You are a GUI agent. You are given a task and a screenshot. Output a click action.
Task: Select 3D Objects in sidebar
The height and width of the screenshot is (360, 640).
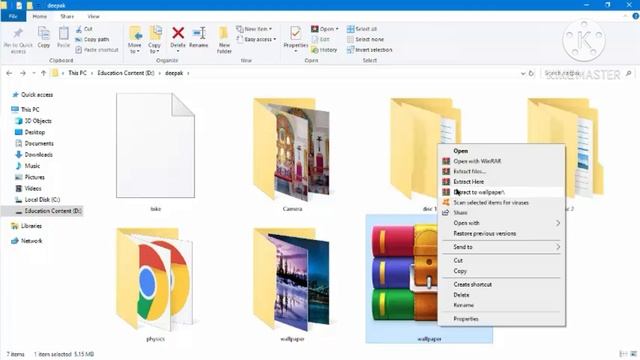pos(33,121)
